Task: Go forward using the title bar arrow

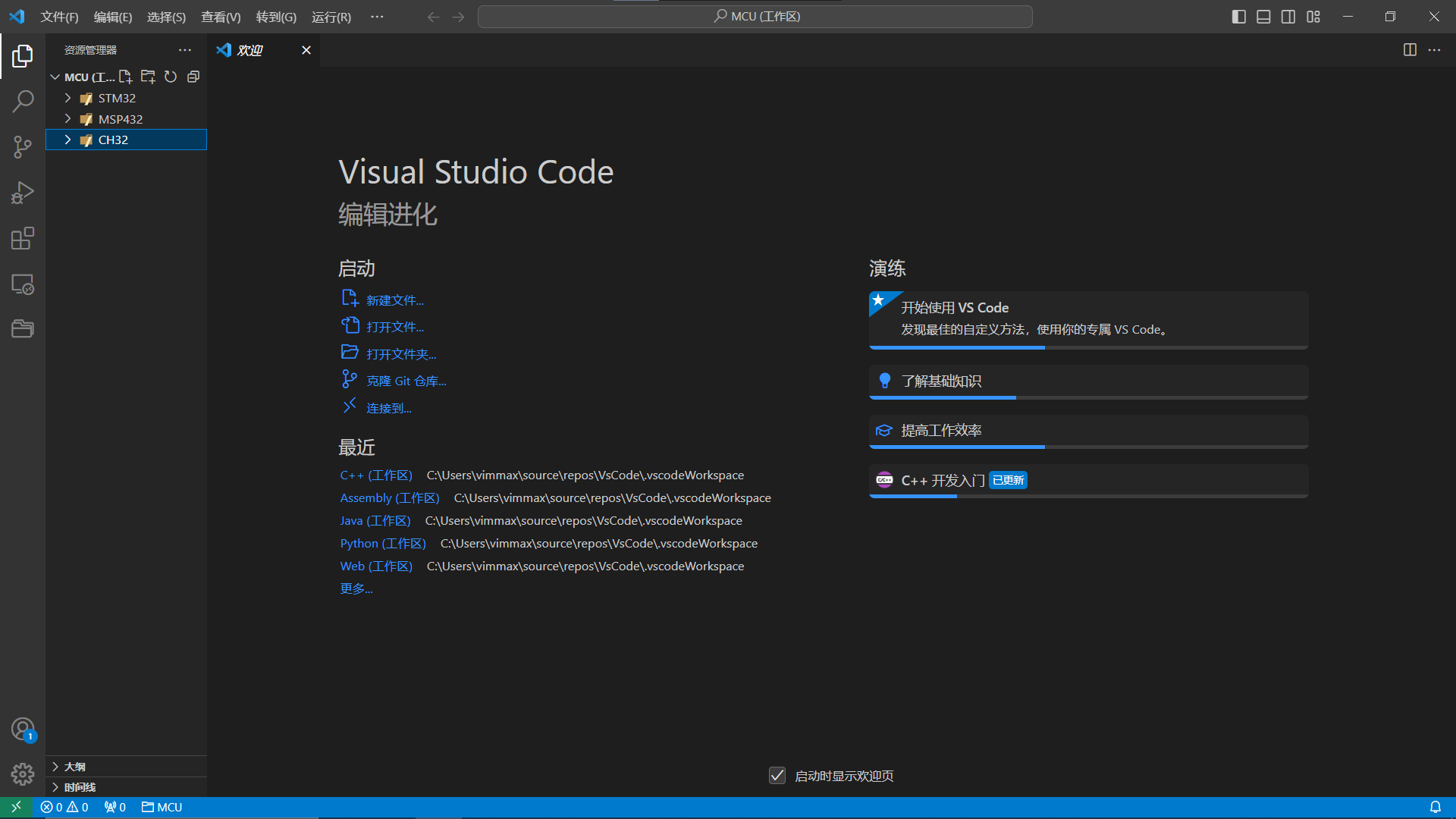Action: (x=458, y=17)
